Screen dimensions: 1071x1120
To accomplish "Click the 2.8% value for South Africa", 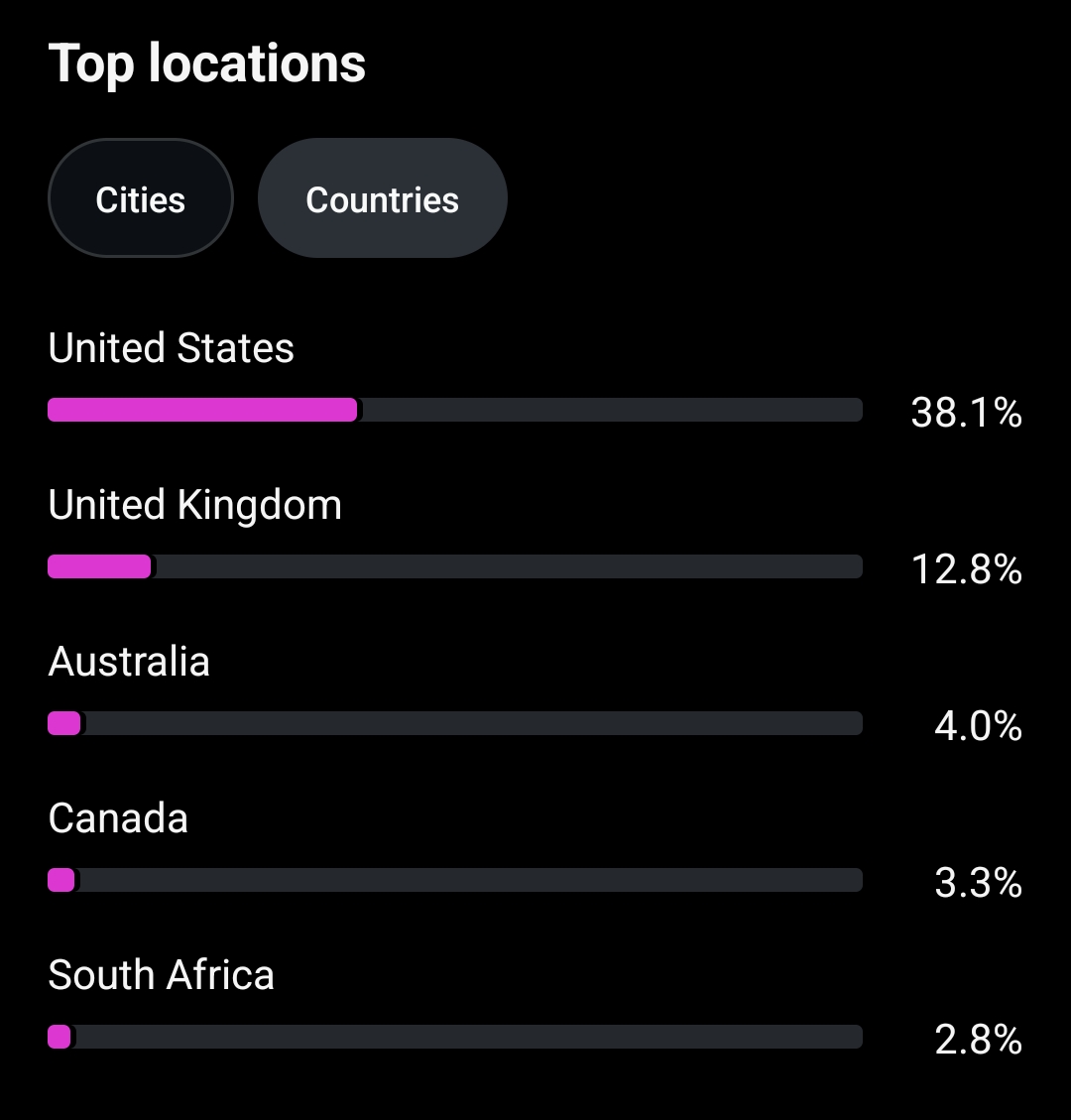I will [978, 1040].
